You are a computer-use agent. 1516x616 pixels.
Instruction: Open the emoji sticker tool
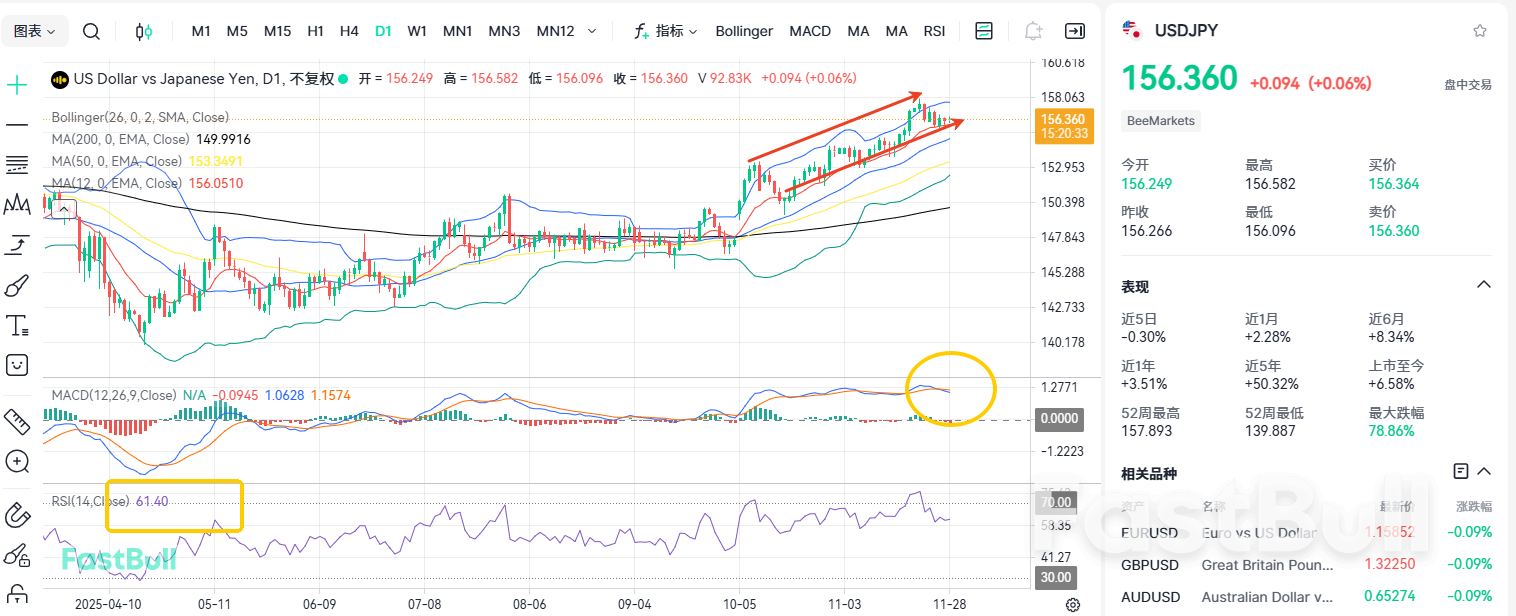click(16, 364)
